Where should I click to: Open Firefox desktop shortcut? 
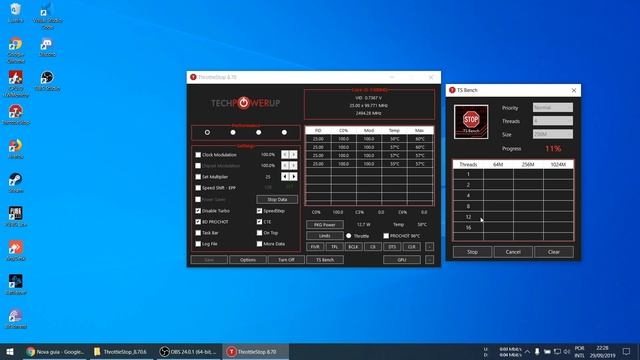click(16, 149)
